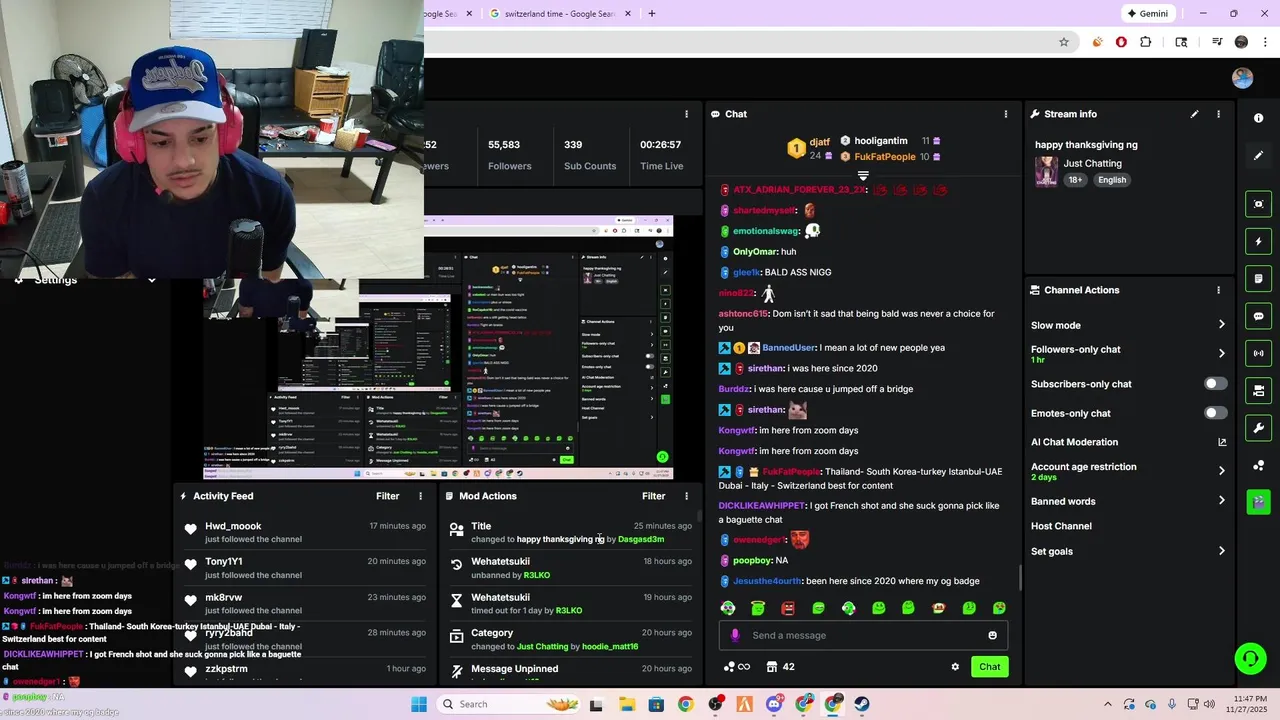Click hoodie_matt16 username in Mod Actions

(610, 647)
